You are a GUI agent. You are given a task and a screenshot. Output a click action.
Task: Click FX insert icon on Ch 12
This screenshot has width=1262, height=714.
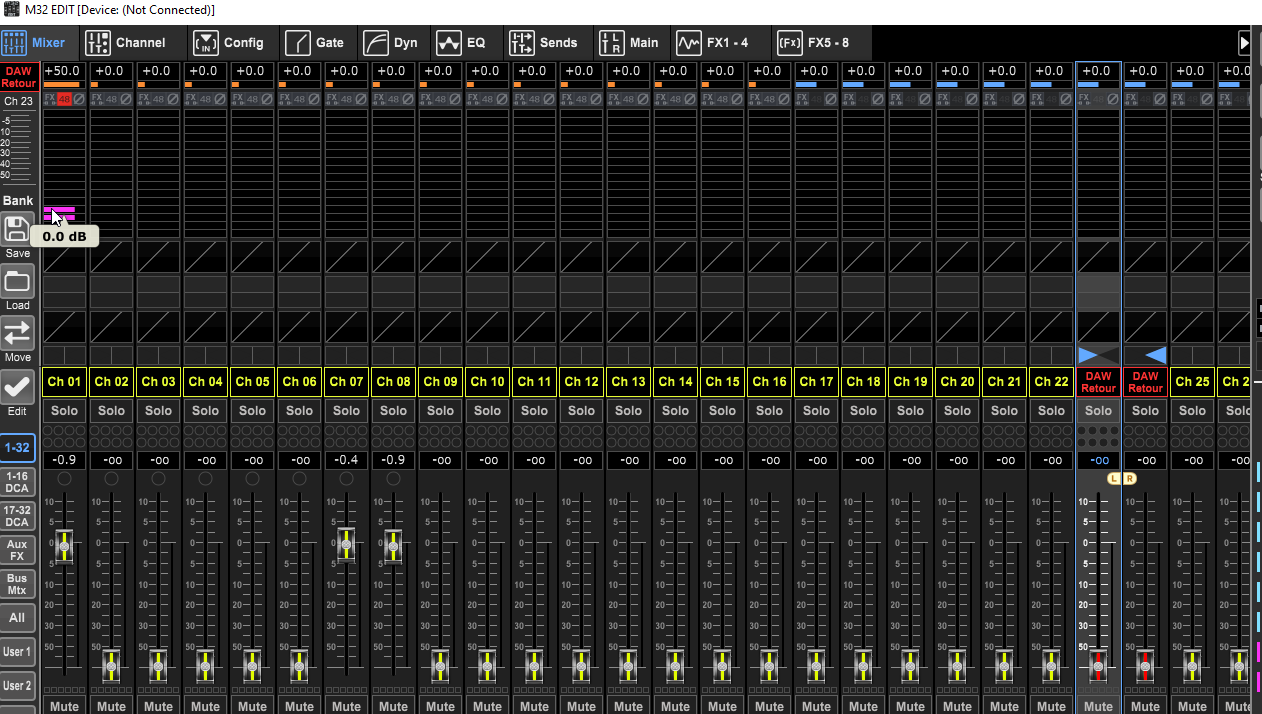tap(566, 99)
